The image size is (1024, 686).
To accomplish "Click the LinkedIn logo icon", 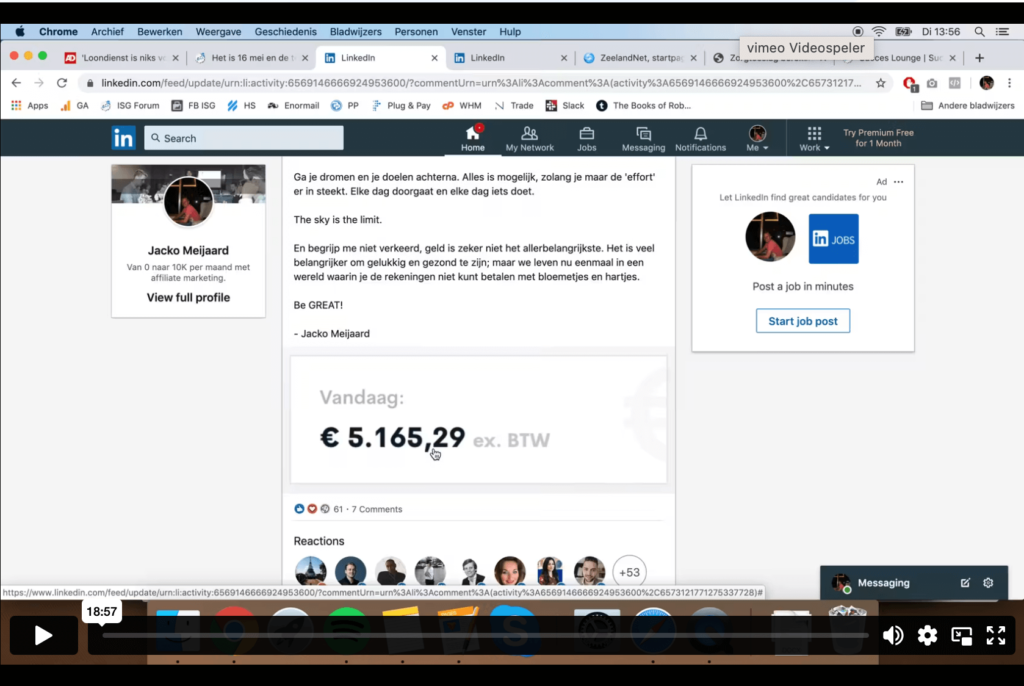I will click(123, 138).
